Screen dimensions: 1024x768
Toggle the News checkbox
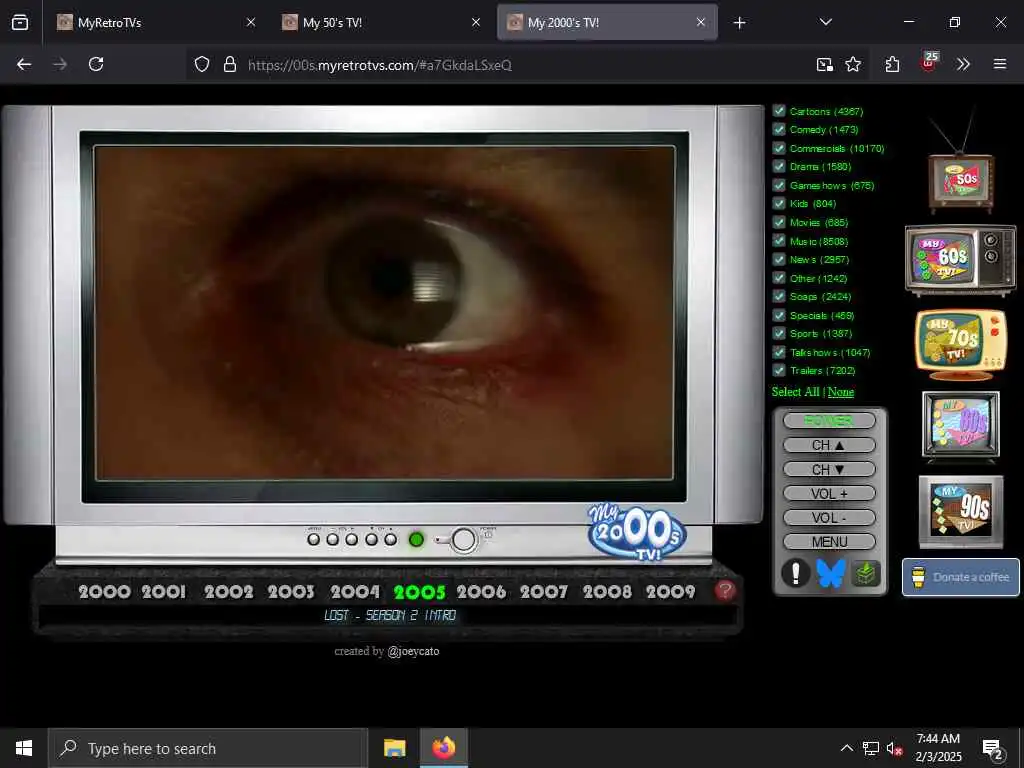pyautogui.click(x=779, y=259)
